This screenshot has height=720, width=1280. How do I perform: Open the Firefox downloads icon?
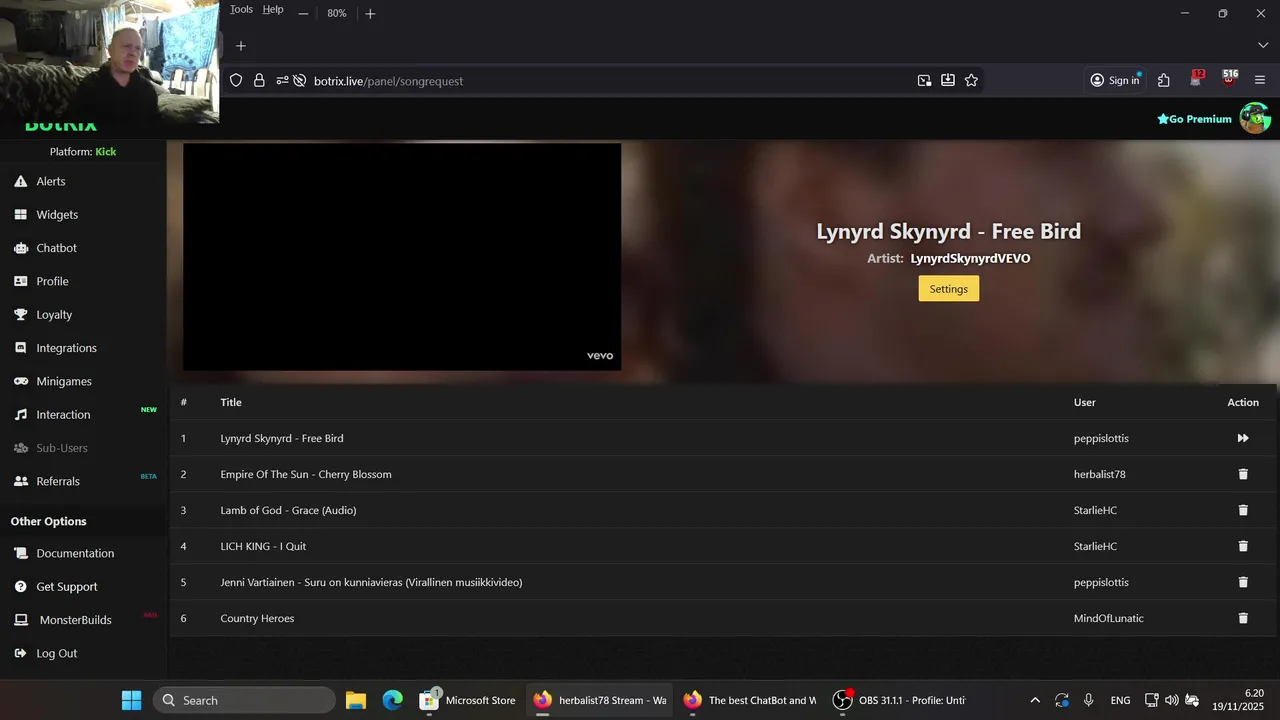(x=947, y=81)
